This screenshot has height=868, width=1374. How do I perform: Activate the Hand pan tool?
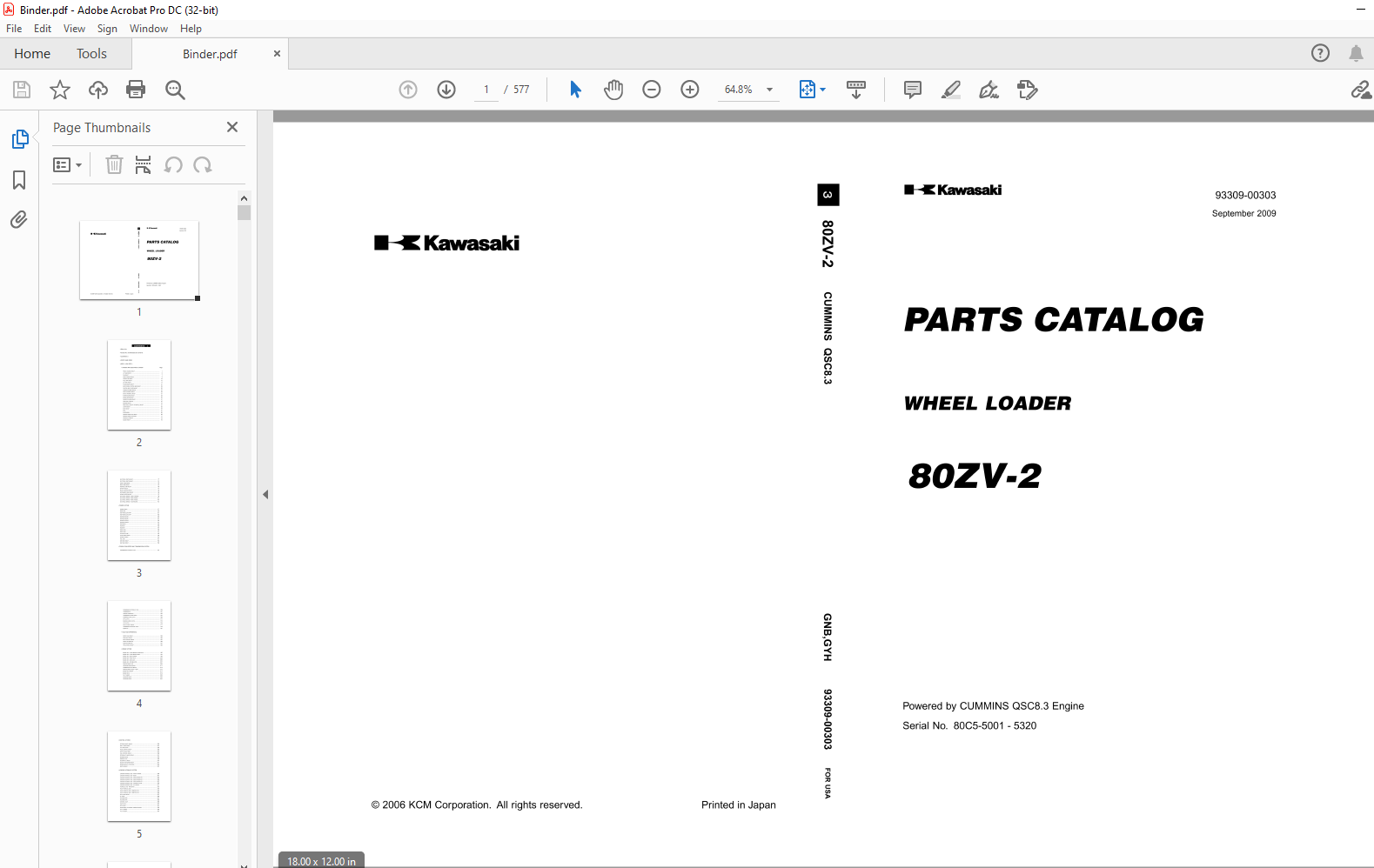[613, 90]
